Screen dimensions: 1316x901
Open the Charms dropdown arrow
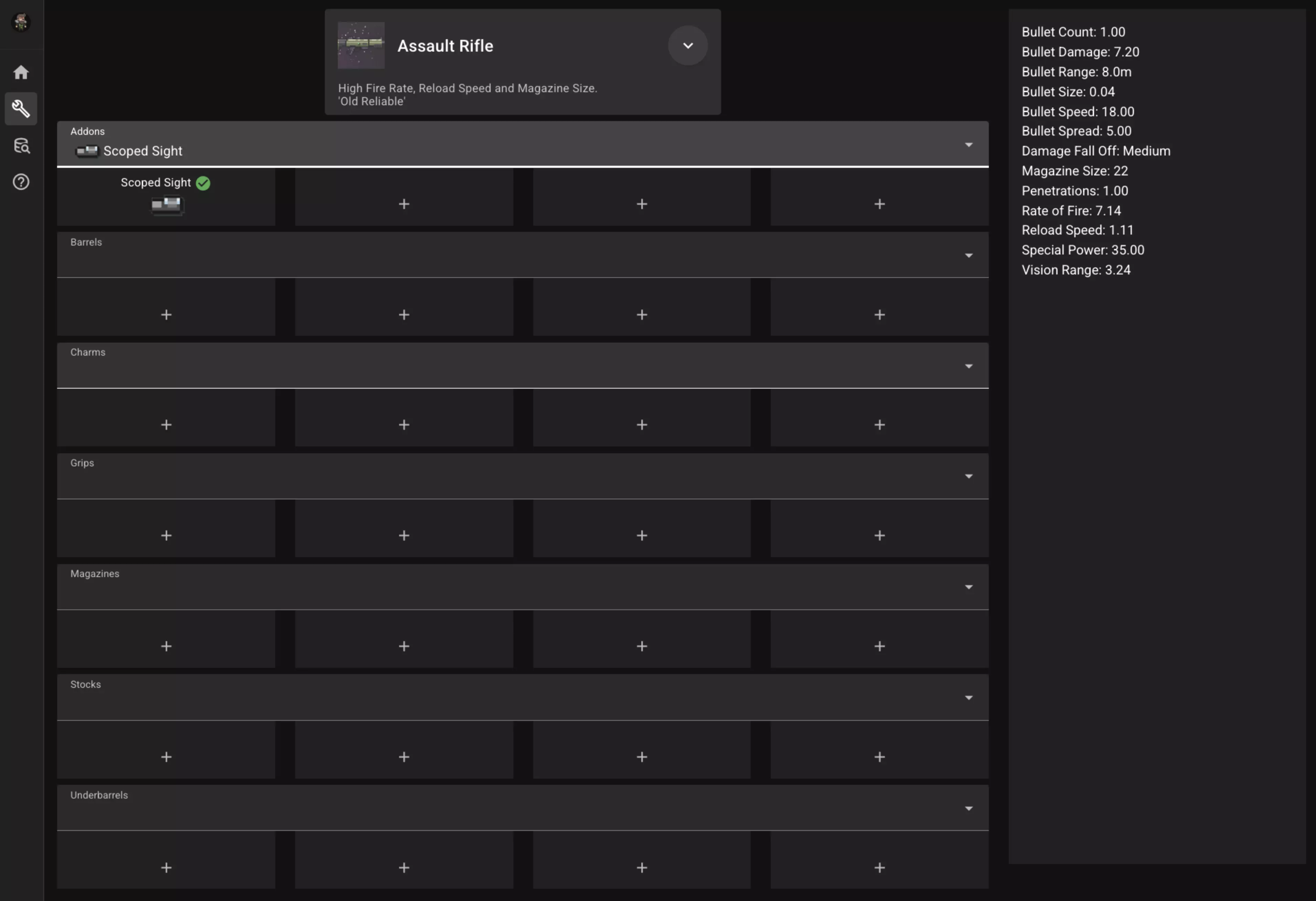[968, 366]
